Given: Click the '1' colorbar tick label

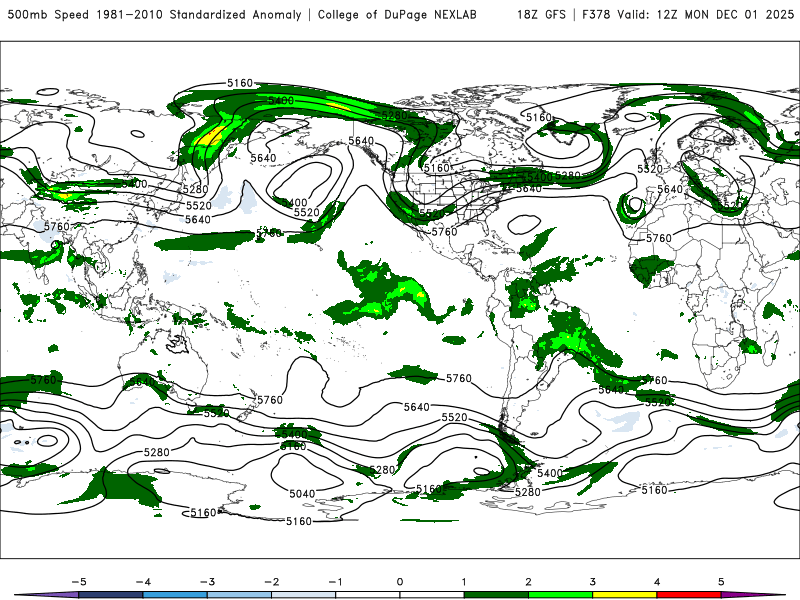Looking at the screenshot, I should pos(464,582).
